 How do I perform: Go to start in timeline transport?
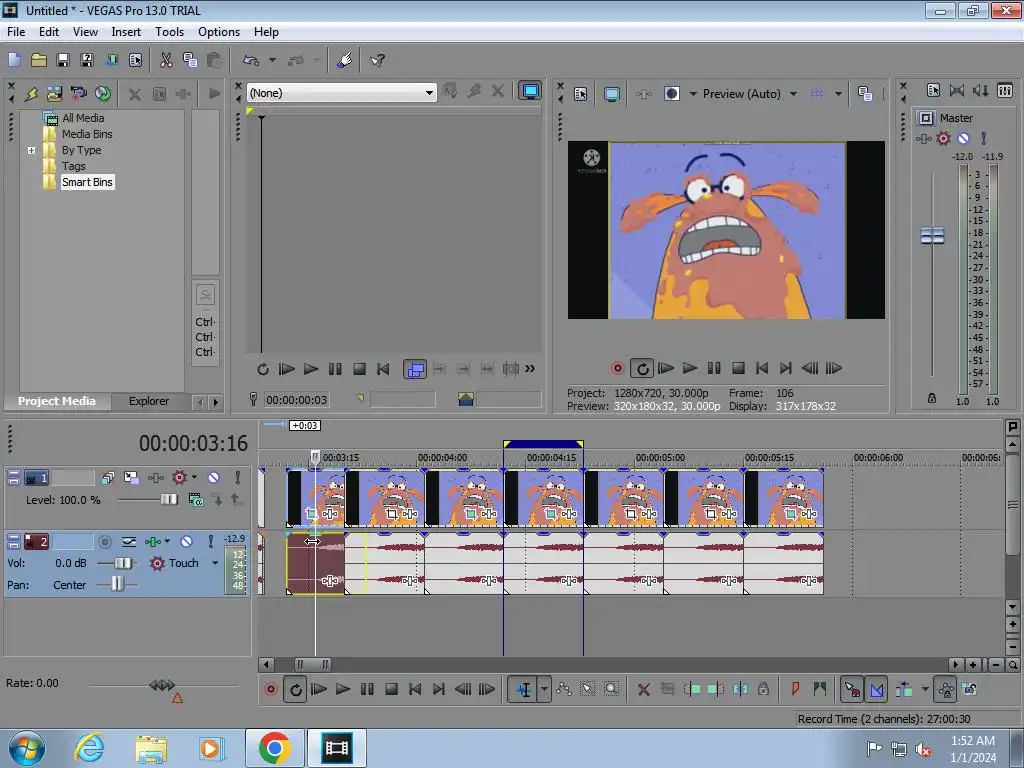[415, 689]
